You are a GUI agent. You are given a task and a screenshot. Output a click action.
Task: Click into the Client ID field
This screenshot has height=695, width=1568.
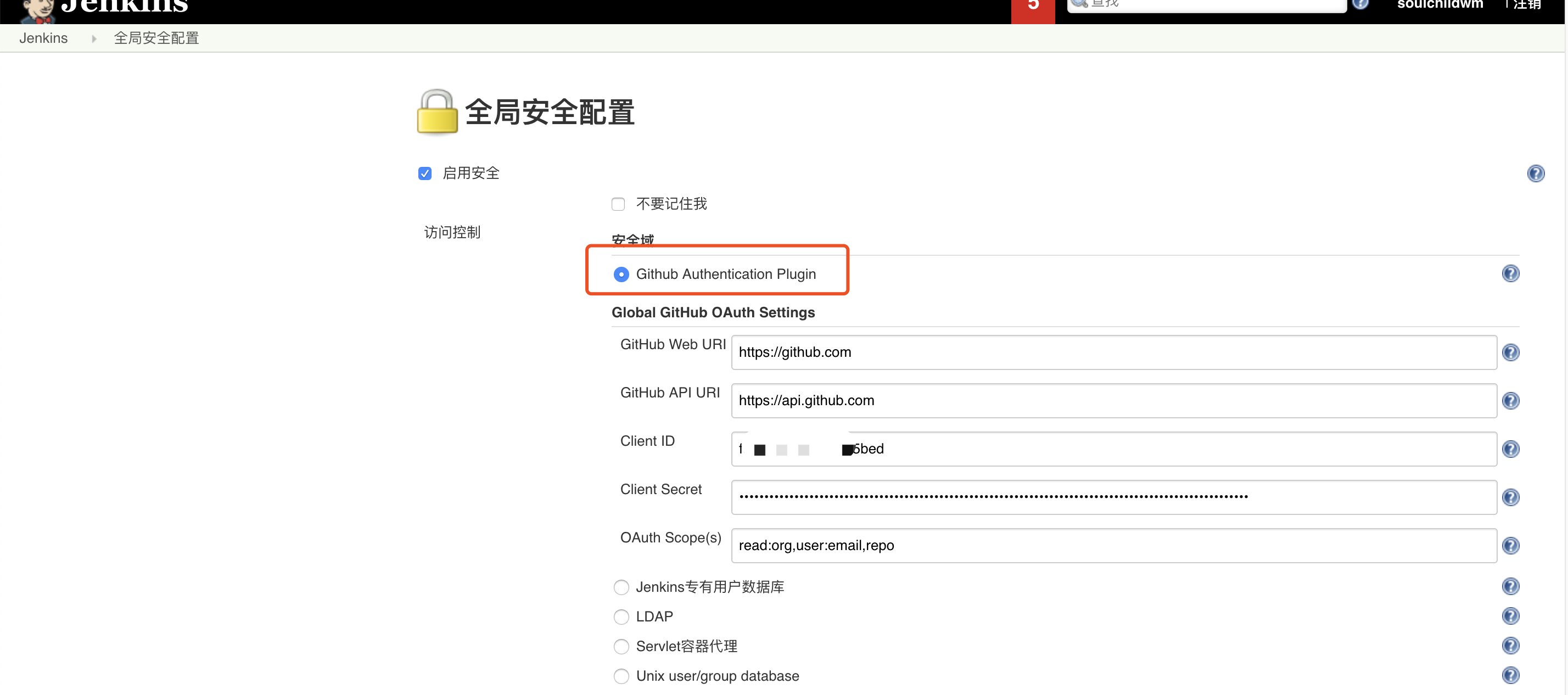tap(1113, 449)
